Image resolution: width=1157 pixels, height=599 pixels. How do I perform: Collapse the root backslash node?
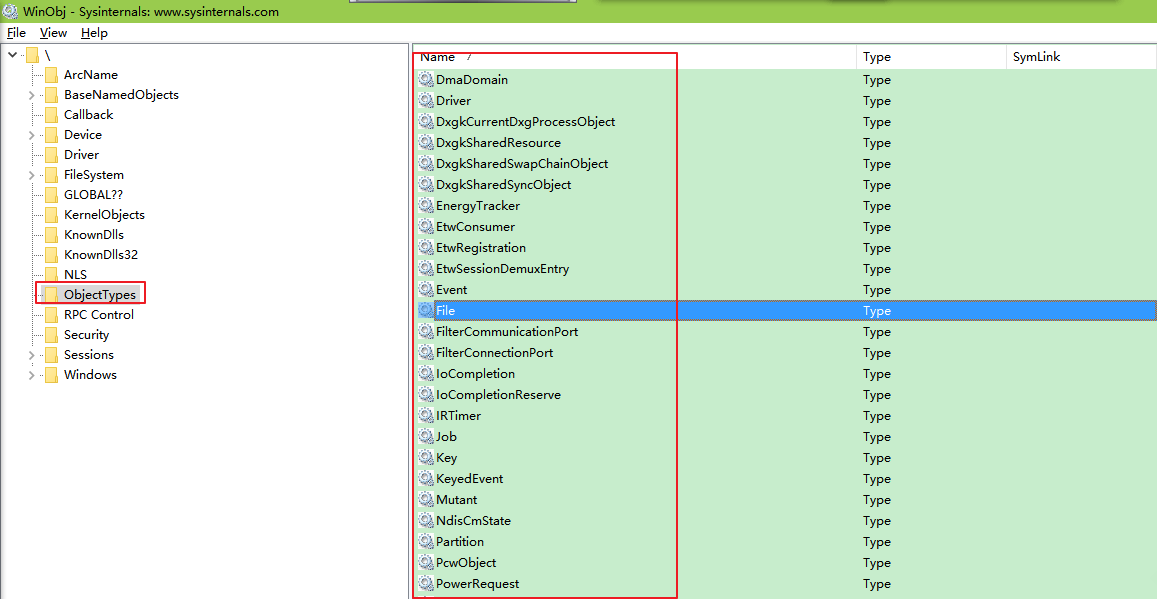click(12, 55)
